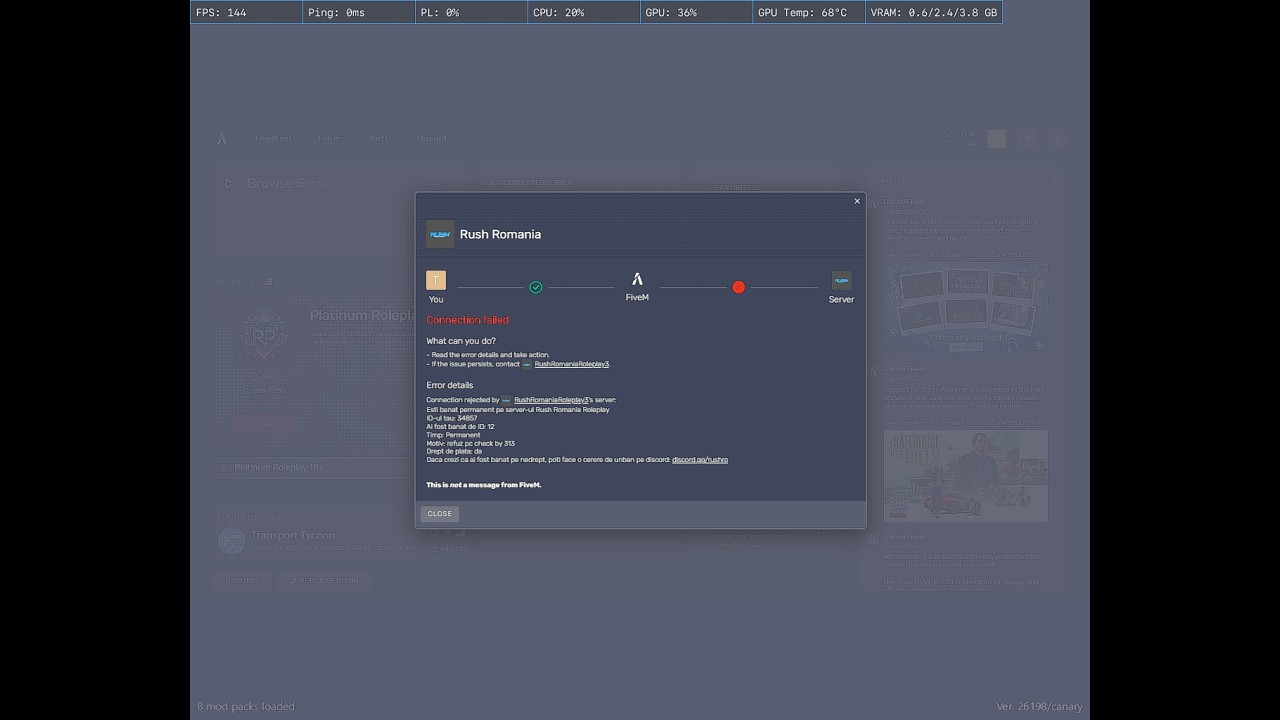Open Forum in background launcher navigation
This screenshot has width=1280, height=720.
[329, 139]
